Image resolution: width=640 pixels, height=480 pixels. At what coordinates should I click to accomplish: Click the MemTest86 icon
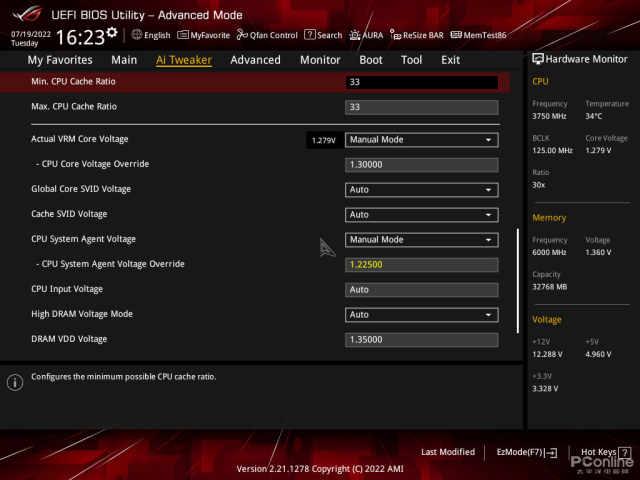click(456, 35)
